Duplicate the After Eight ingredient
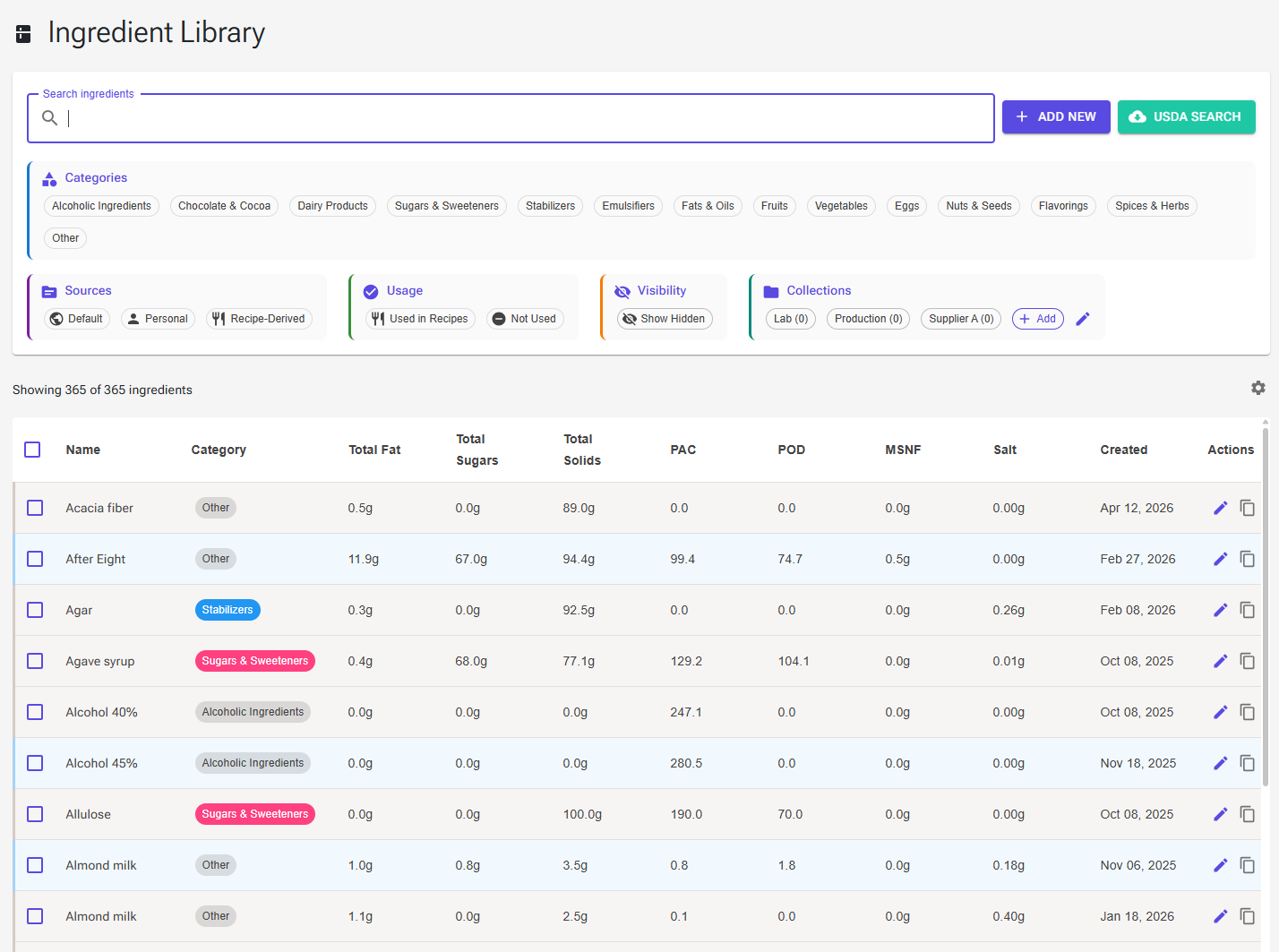The height and width of the screenshot is (952, 1279). pyautogui.click(x=1247, y=559)
